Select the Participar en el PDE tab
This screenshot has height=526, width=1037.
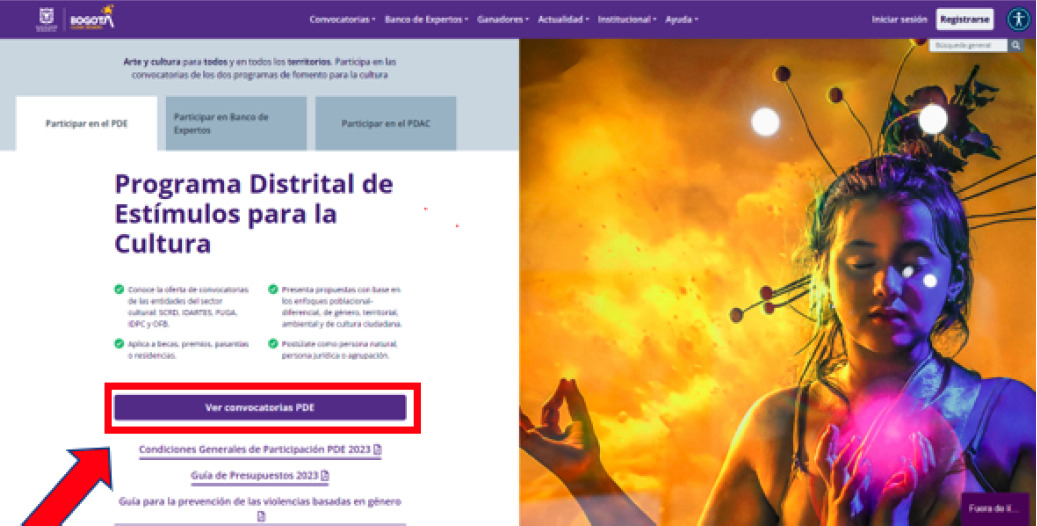click(x=87, y=124)
